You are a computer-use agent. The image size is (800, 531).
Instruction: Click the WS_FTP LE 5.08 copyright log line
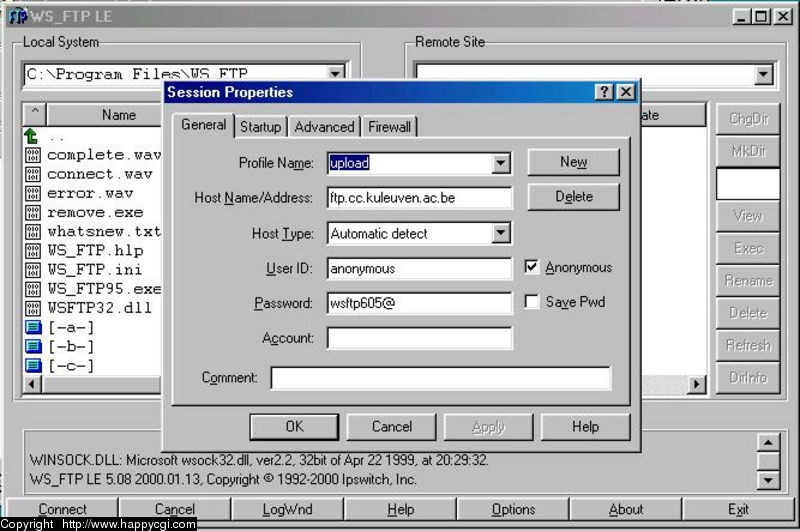click(223, 479)
